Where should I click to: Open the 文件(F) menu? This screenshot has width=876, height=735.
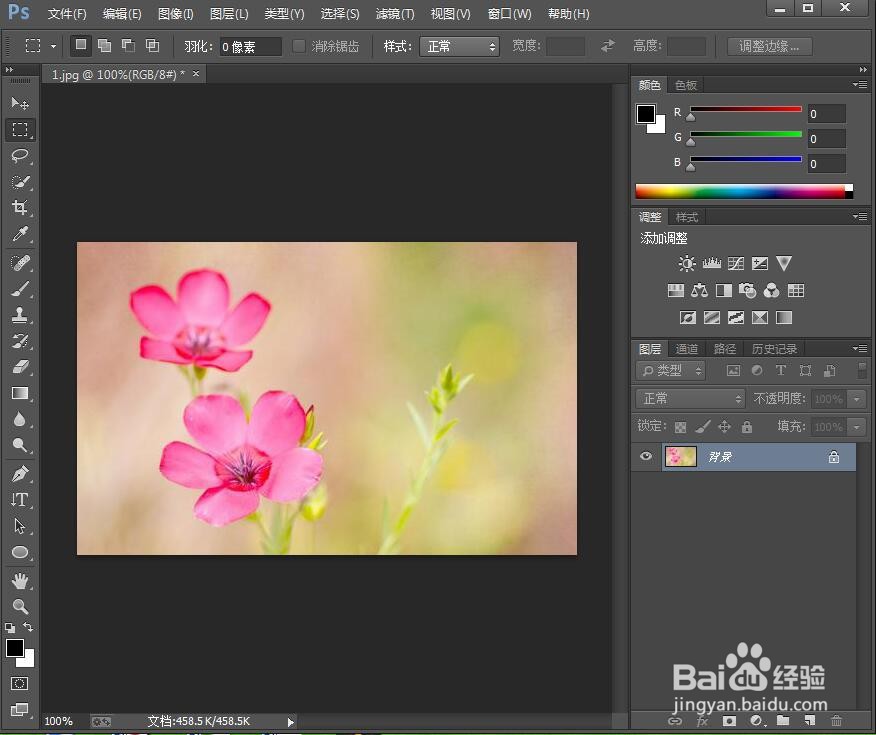pyautogui.click(x=67, y=13)
